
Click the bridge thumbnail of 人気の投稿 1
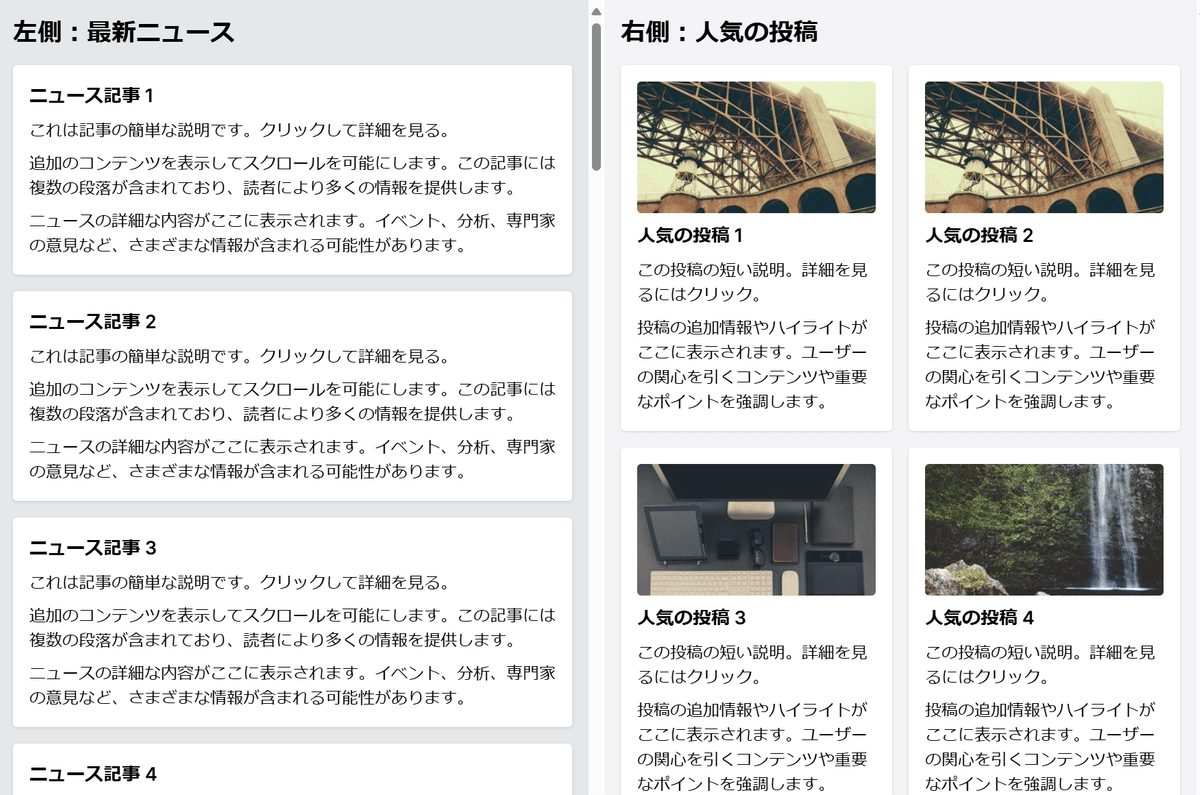point(756,147)
